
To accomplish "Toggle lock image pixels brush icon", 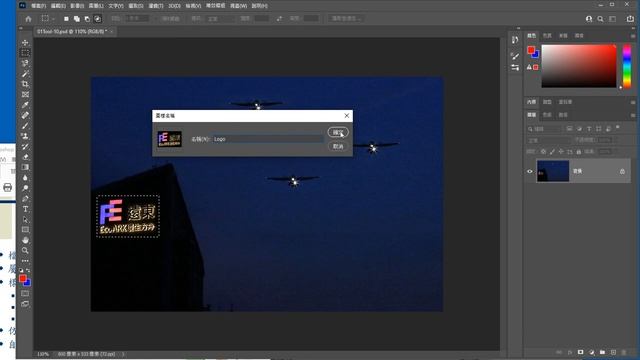I will [552, 151].
